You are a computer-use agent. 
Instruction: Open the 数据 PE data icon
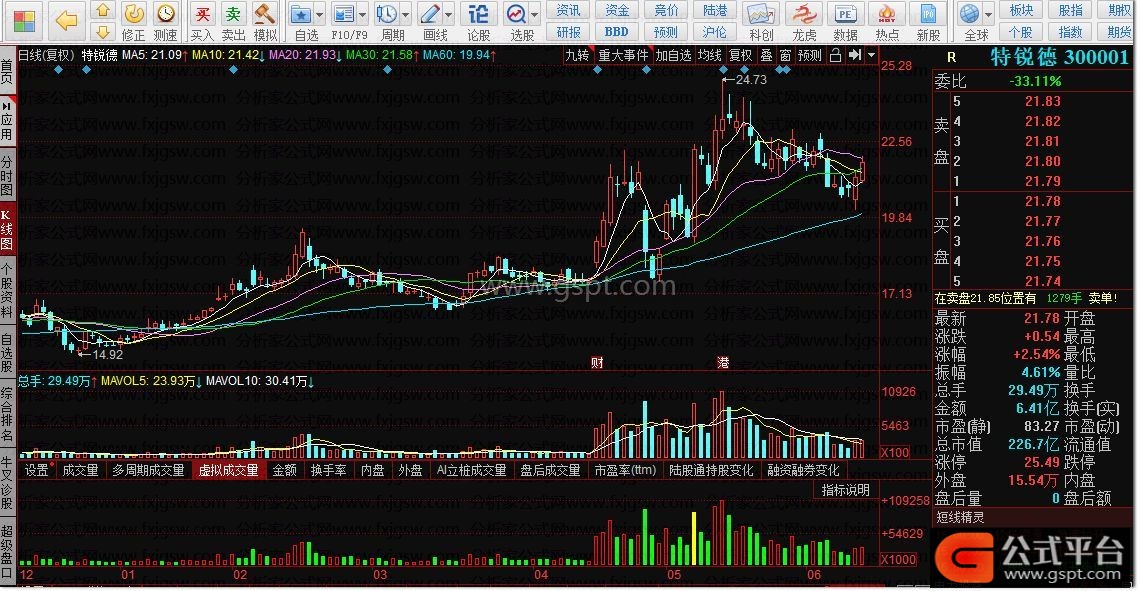[846, 21]
